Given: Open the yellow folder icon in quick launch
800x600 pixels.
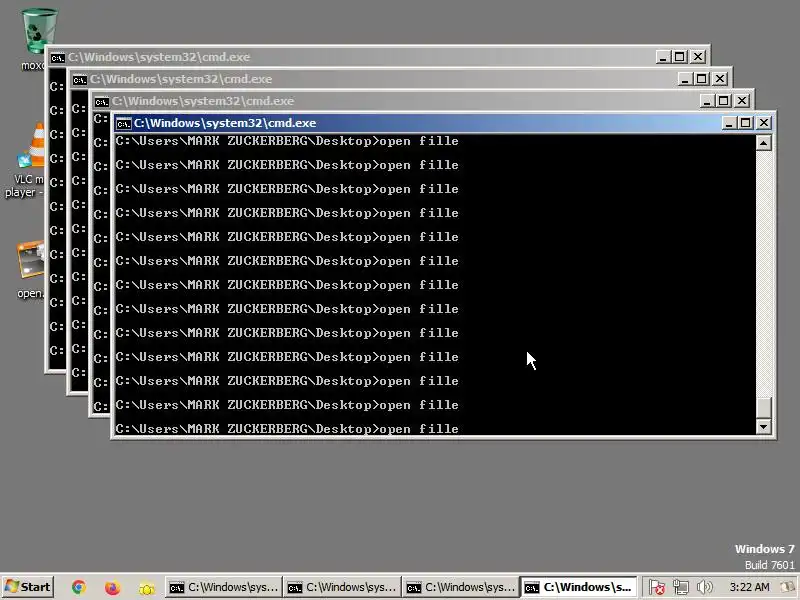Looking at the screenshot, I should click(146, 588).
